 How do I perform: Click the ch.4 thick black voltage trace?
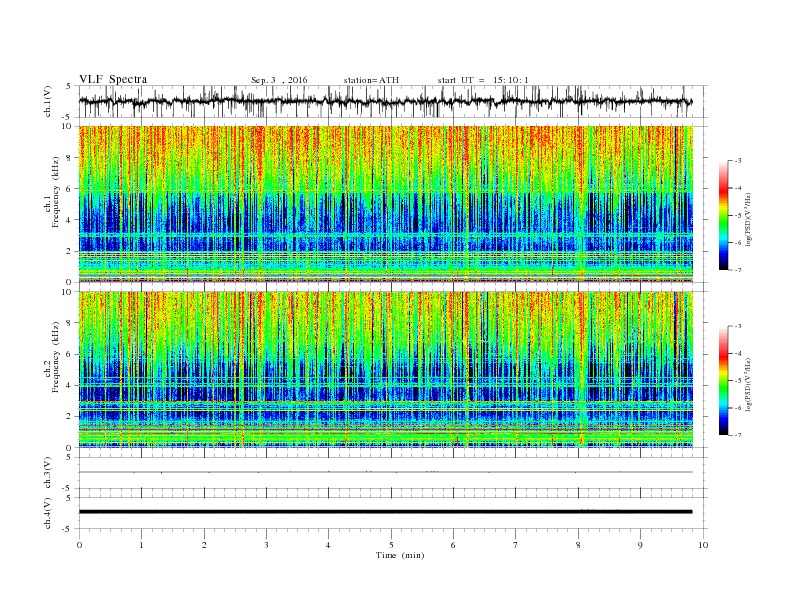[385, 512]
